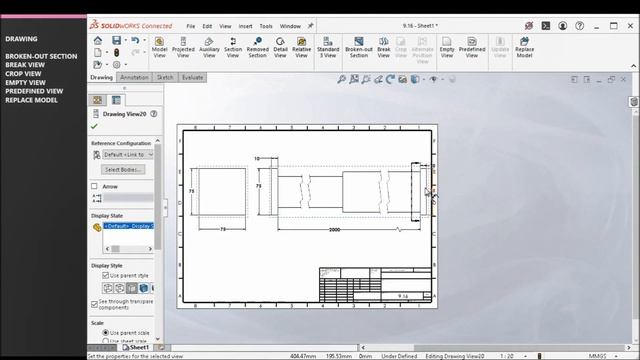Image resolution: width=640 pixels, height=360 pixels.
Task: Open the options gear icon
Action: pyautogui.click(x=116, y=64)
